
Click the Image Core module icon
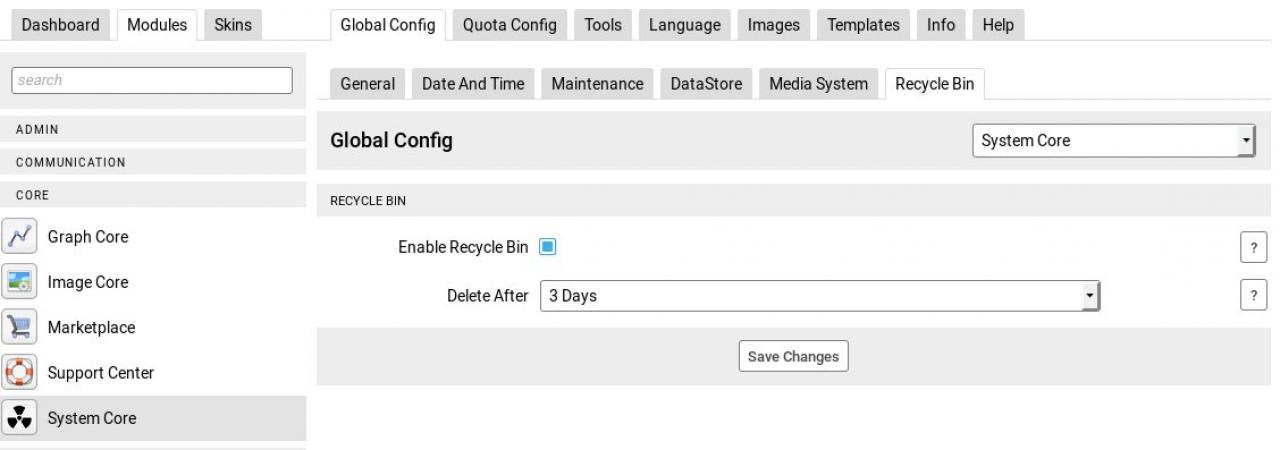(19, 282)
